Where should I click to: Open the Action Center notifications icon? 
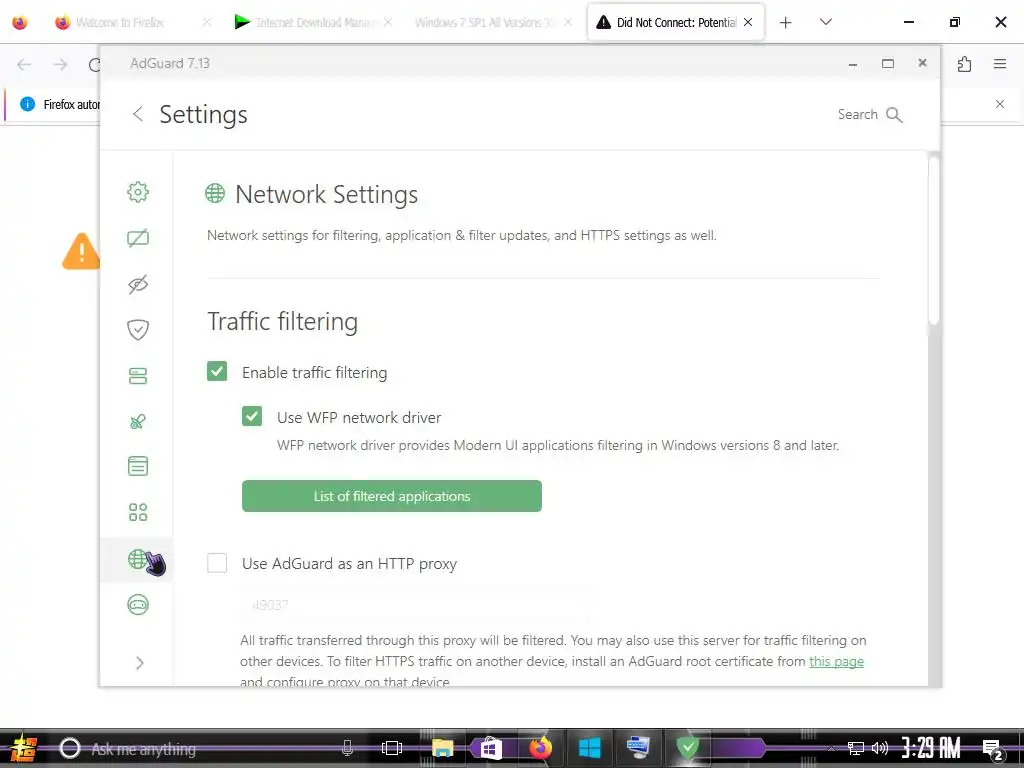[993, 749]
